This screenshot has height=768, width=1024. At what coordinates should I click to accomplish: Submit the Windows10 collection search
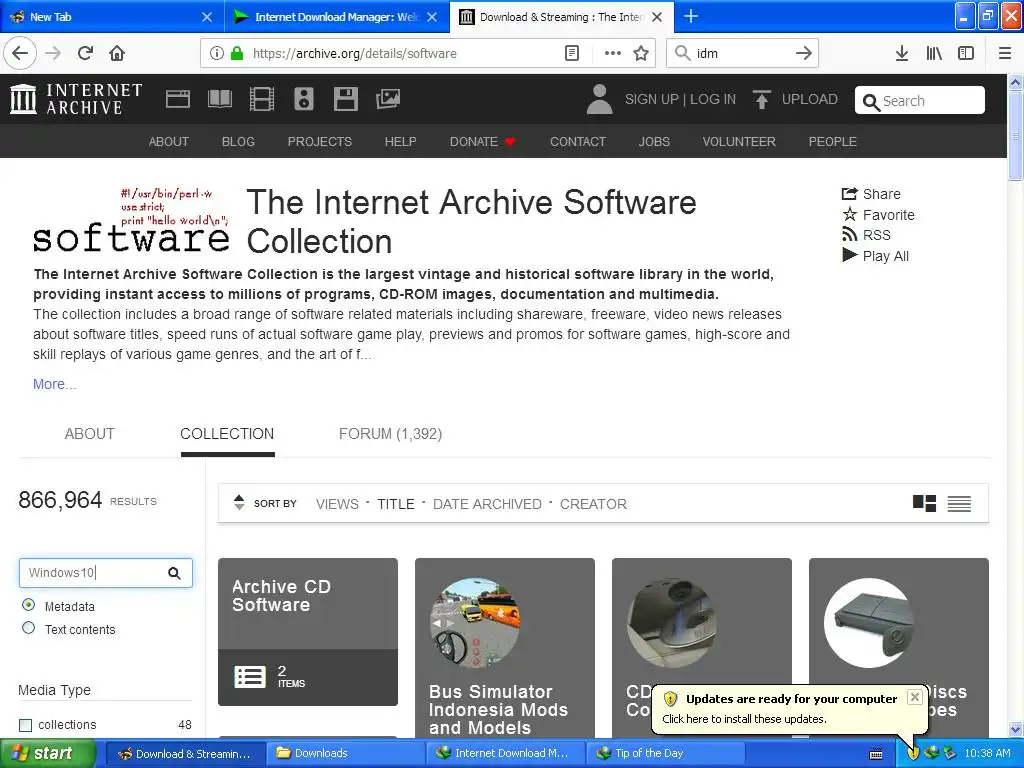[x=174, y=573]
